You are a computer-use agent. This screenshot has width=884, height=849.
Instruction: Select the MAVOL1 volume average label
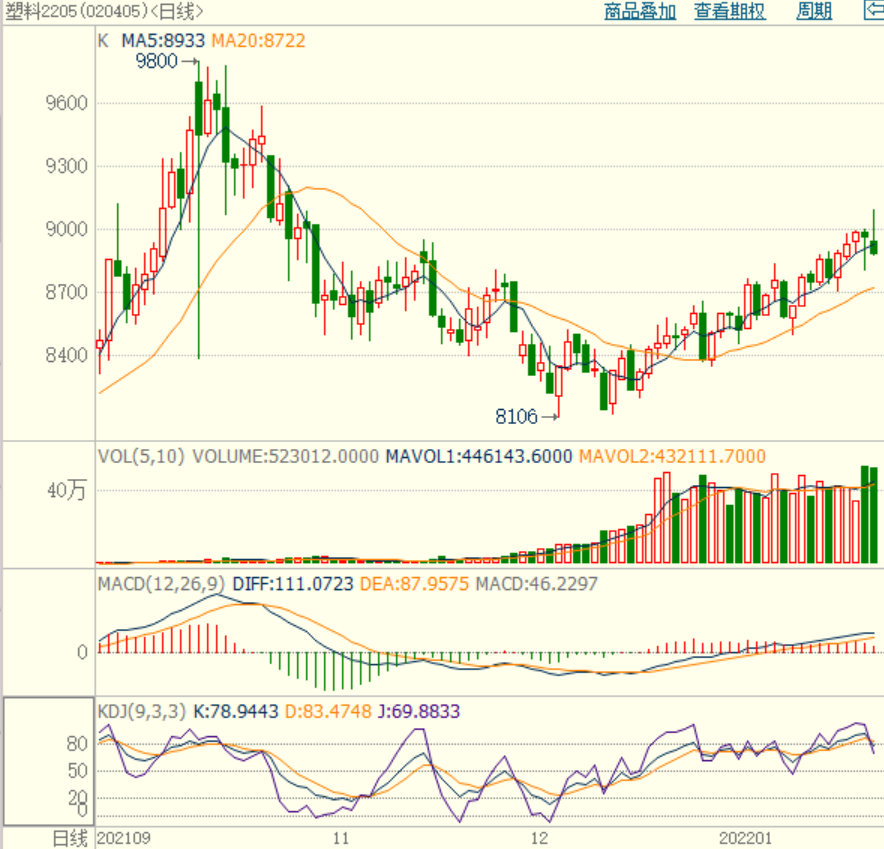click(478, 456)
